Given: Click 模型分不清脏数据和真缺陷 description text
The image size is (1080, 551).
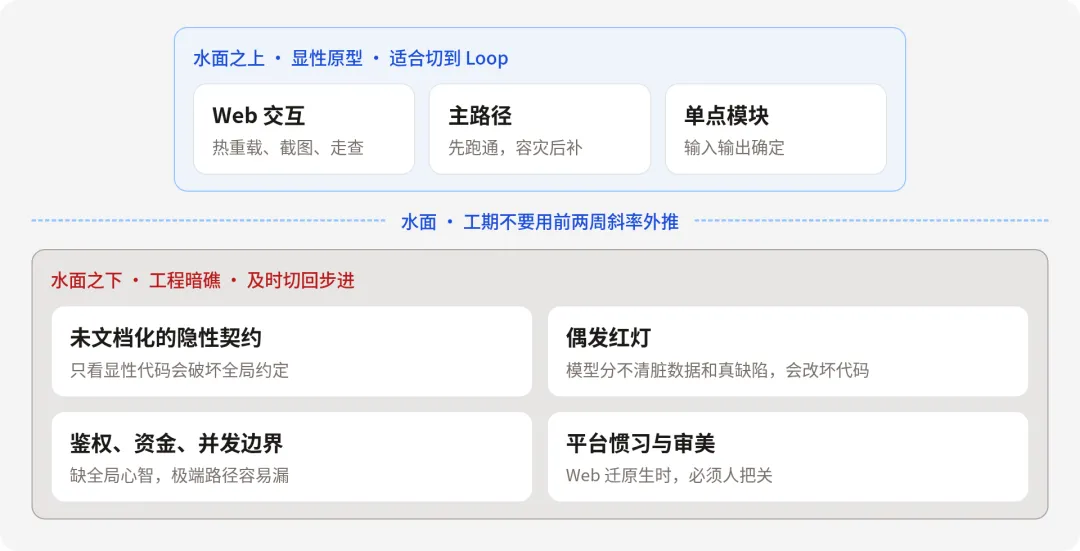Looking at the screenshot, I should click(667, 370).
